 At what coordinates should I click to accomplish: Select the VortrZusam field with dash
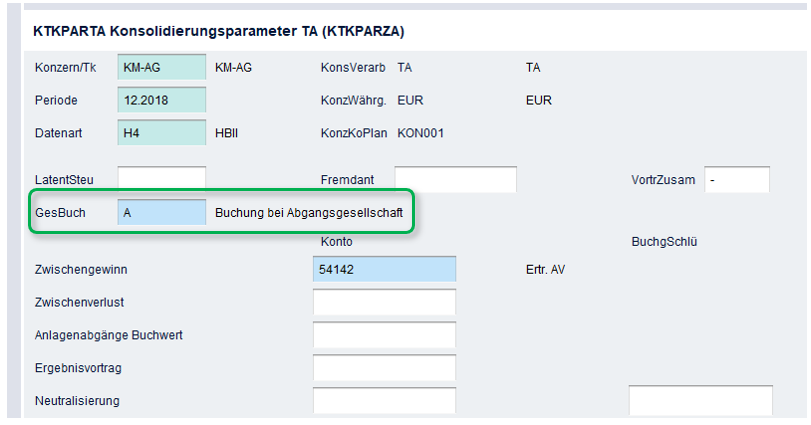tap(737, 179)
